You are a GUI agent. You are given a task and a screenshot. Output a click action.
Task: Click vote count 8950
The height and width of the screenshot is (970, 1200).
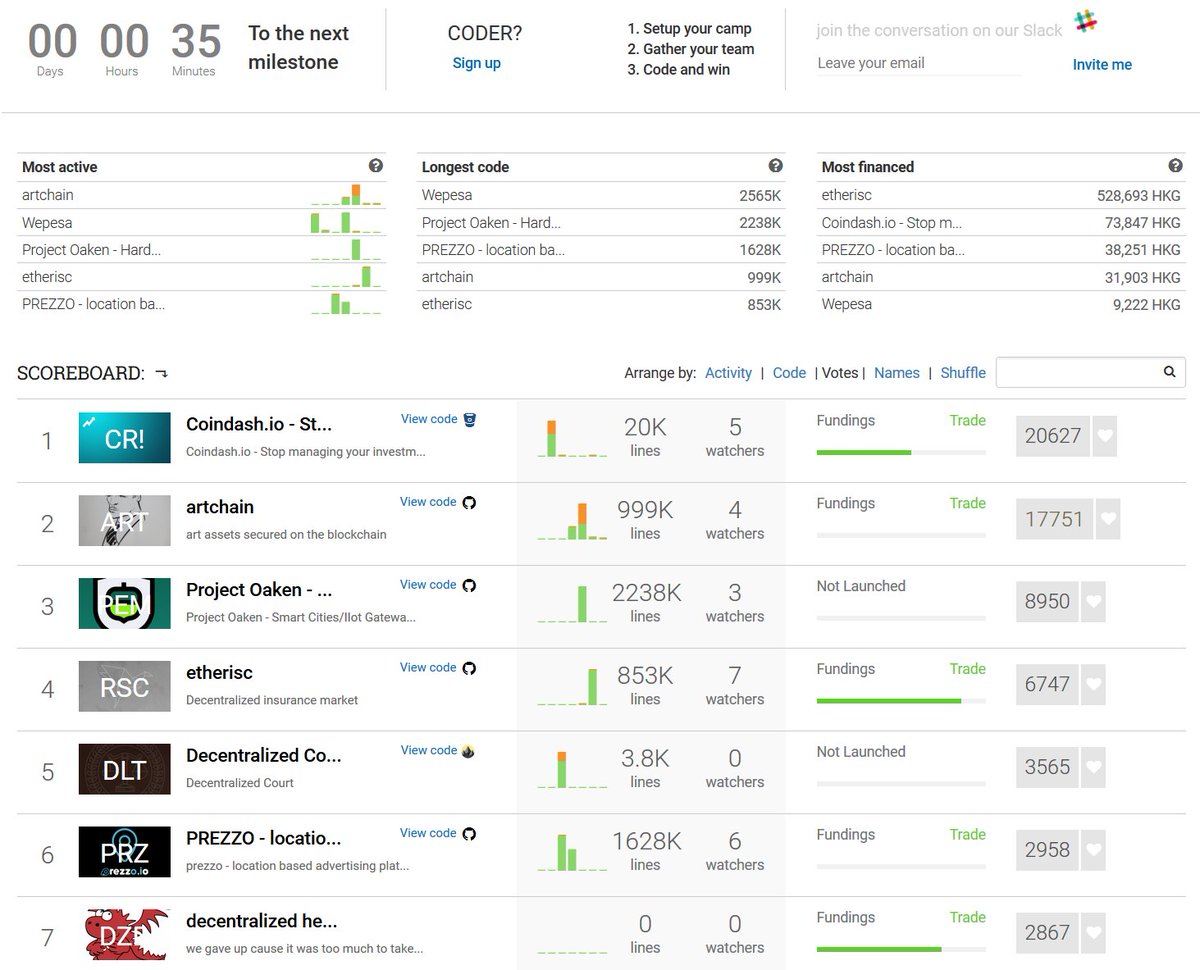coord(1048,602)
